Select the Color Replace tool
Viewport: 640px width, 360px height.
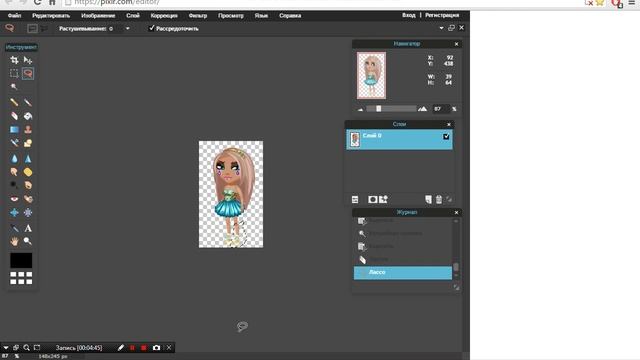14,143
